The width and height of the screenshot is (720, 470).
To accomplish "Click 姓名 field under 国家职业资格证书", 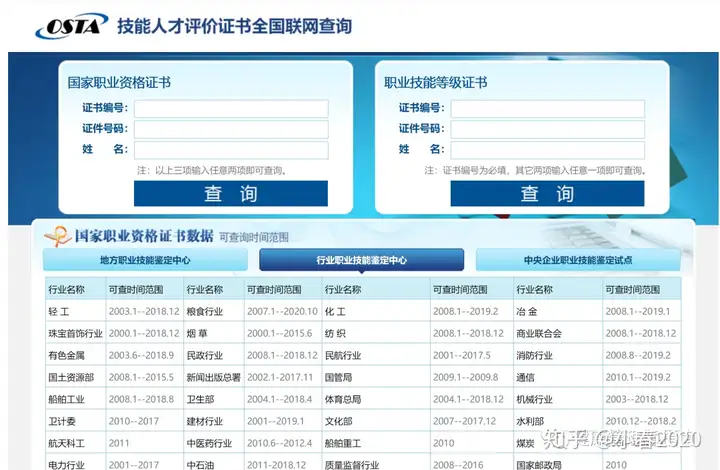I will (x=231, y=150).
